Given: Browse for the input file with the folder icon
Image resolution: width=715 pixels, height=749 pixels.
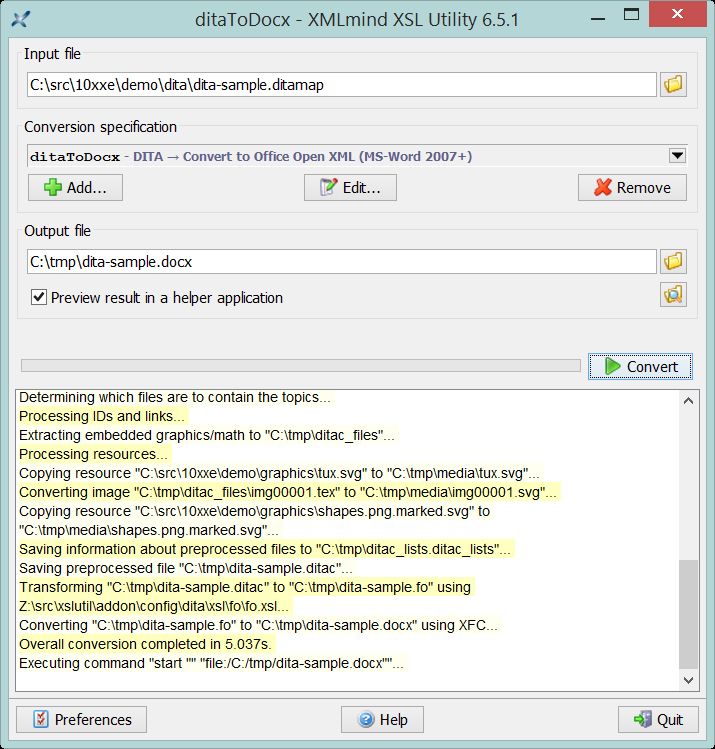Looking at the screenshot, I should [x=673, y=85].
